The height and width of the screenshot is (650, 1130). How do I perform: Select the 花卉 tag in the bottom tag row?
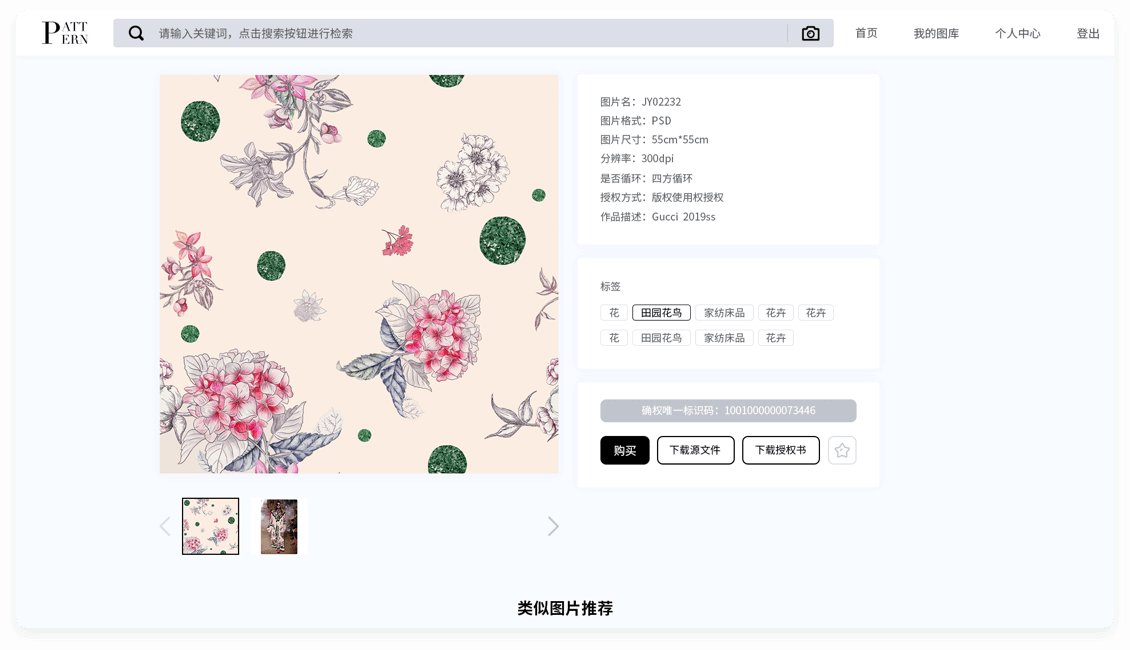(x=775, y=338)
